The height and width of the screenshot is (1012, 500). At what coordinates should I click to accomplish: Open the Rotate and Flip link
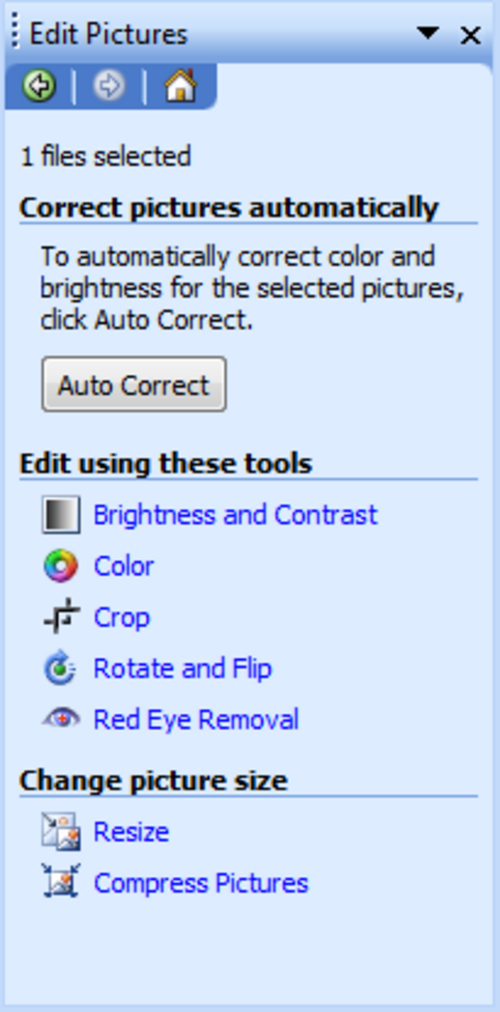(183, 668)
